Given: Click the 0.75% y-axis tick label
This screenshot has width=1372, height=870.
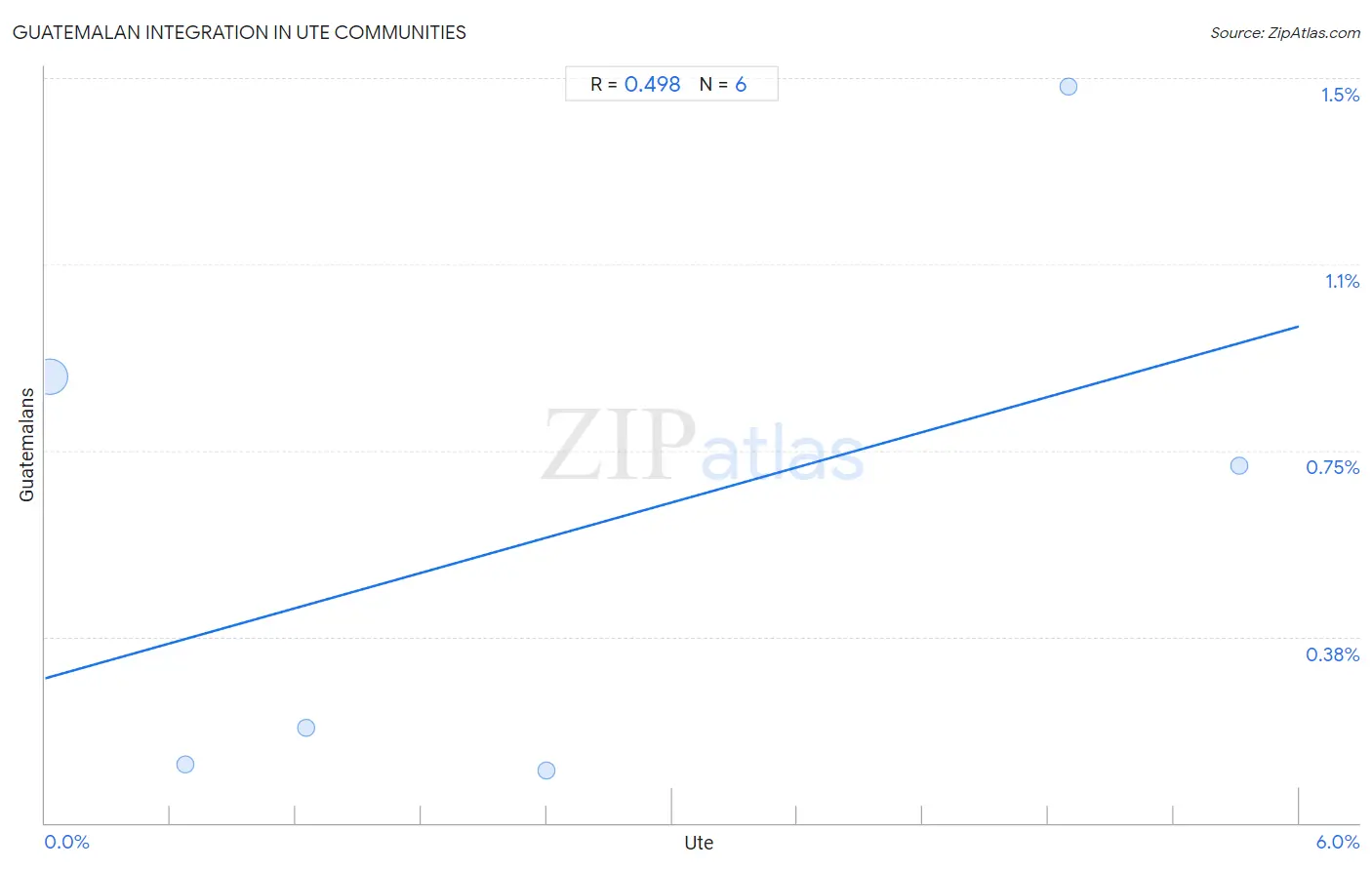Looking at the screenshot, I should tap(1333, 467).
